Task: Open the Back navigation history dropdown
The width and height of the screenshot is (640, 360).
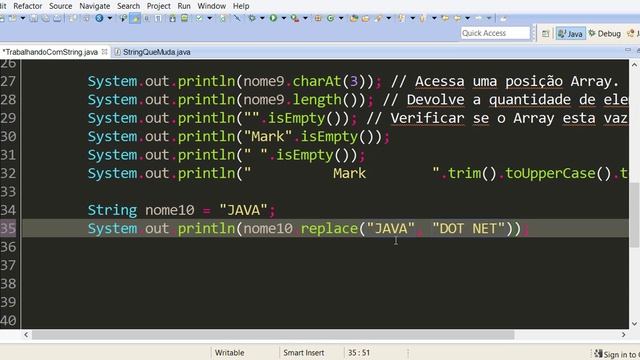Action: pyautogui.click(x=467, y=18)
